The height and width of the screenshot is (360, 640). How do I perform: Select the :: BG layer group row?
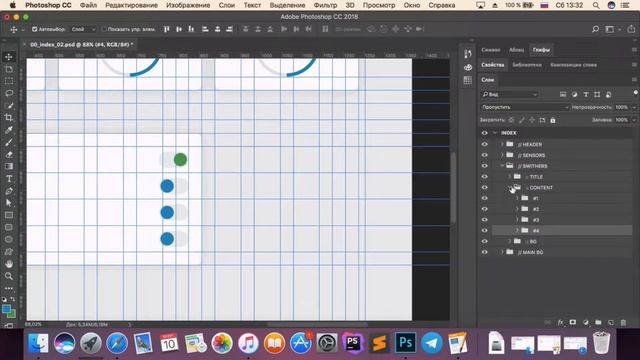562,241
